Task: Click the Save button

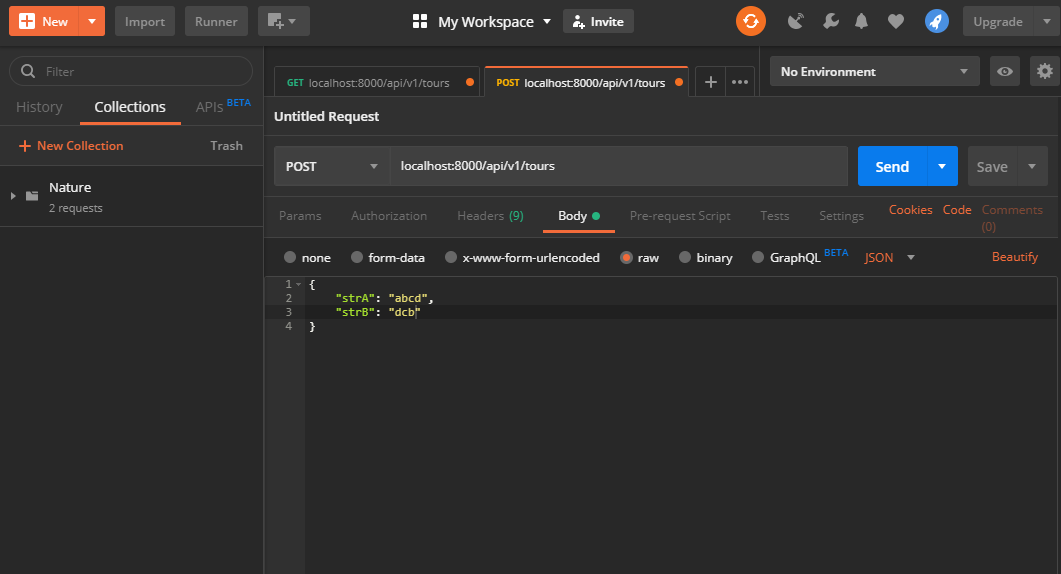Action: [992, 167]
